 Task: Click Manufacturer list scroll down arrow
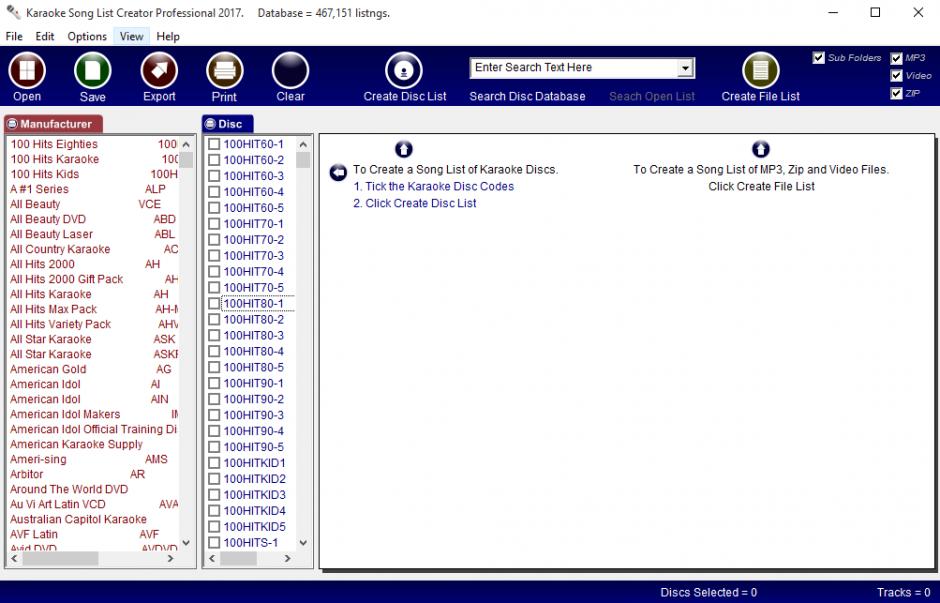pos(186,542)
